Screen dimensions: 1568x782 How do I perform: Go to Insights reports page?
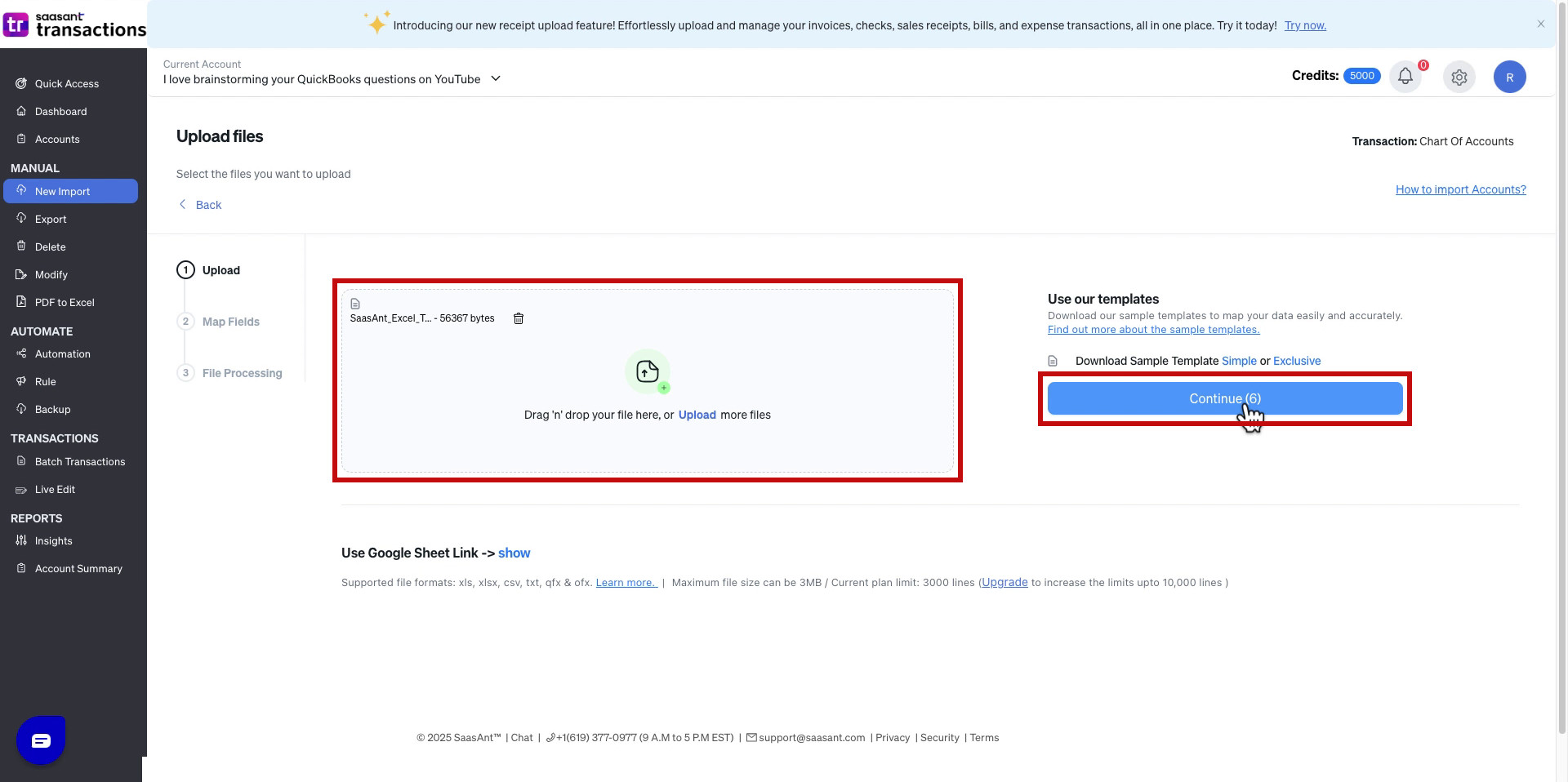point(53,540)
